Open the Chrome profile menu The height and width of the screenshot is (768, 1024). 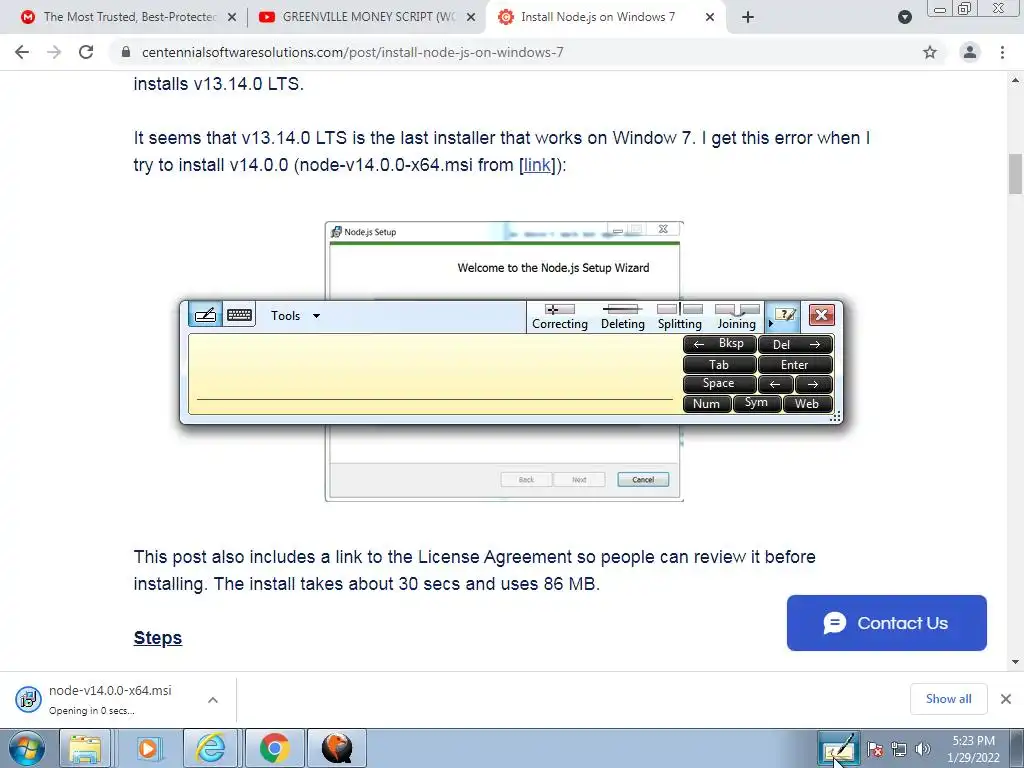tap(970, 52)
